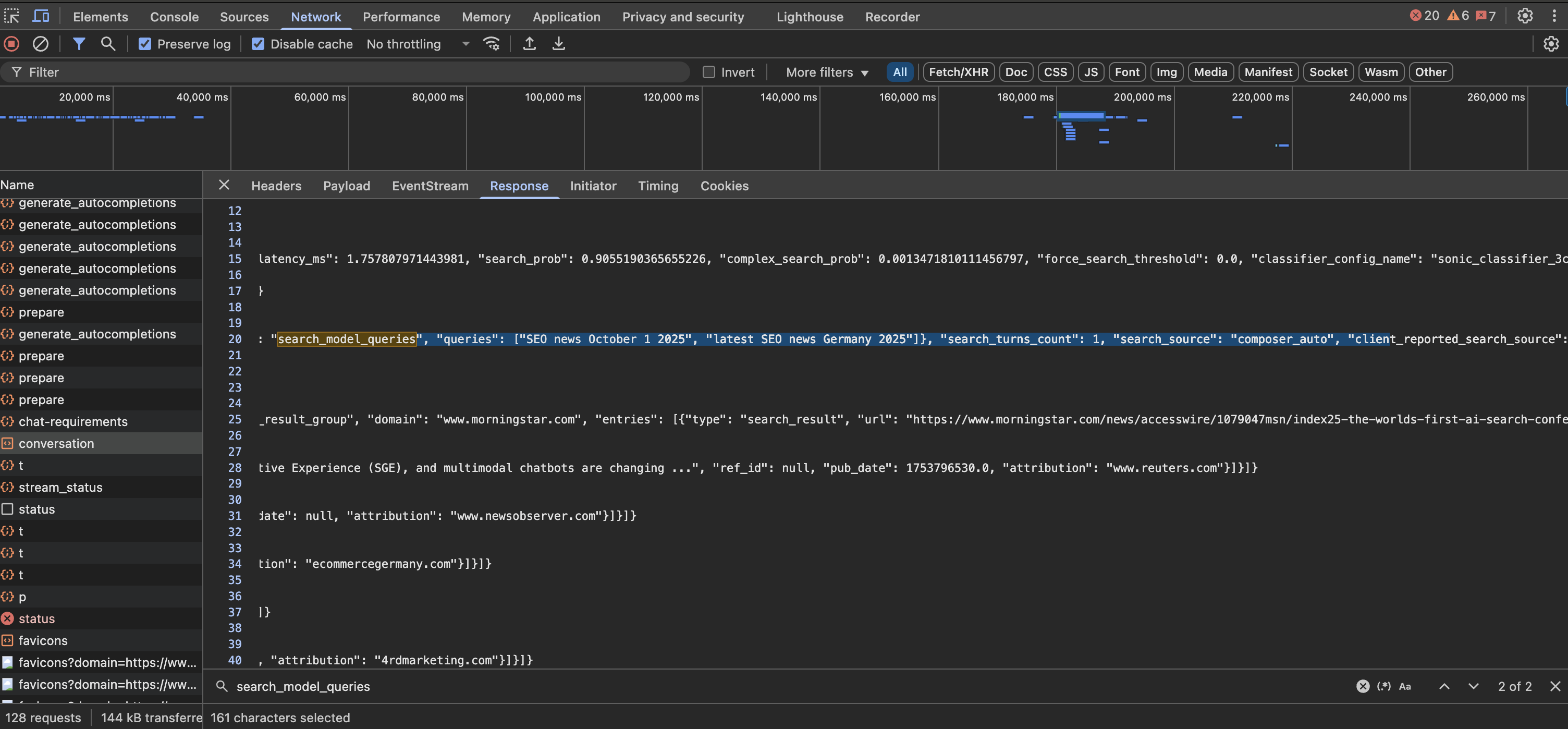
Task: Clear the network log
Action: [x=41, y=43]
